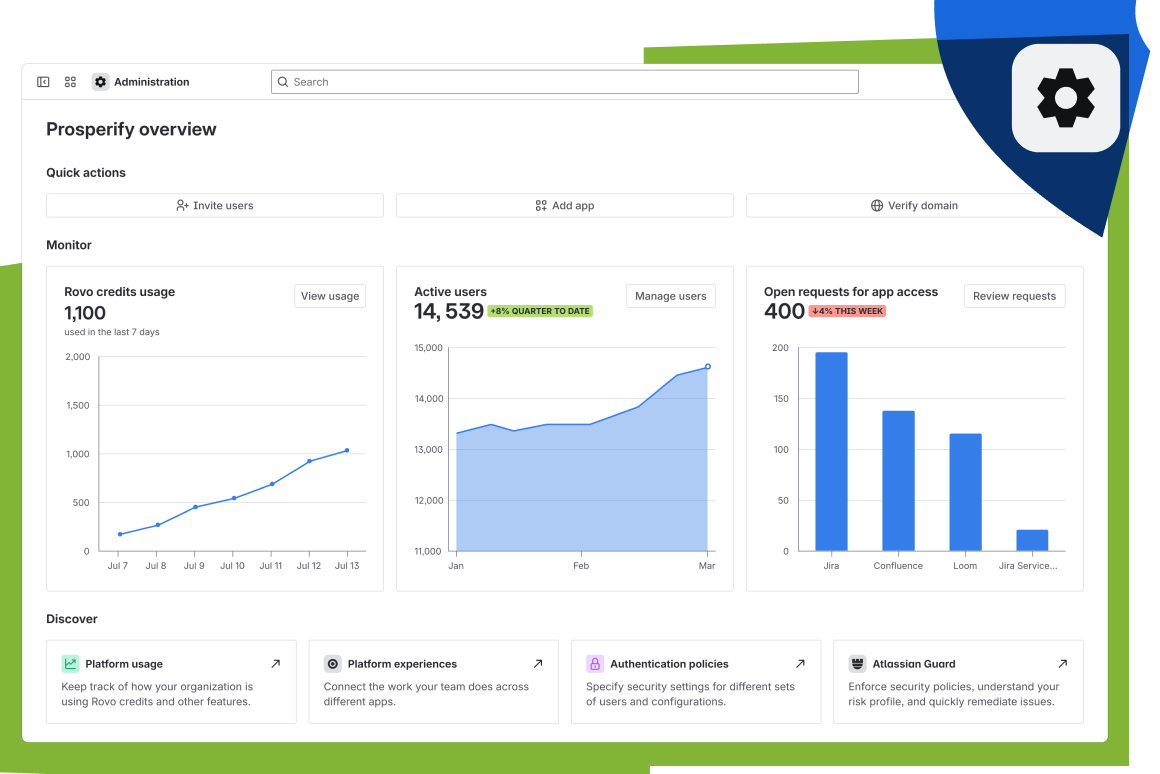Click the Atlassian Guard shield icon

tap(857, 664)
